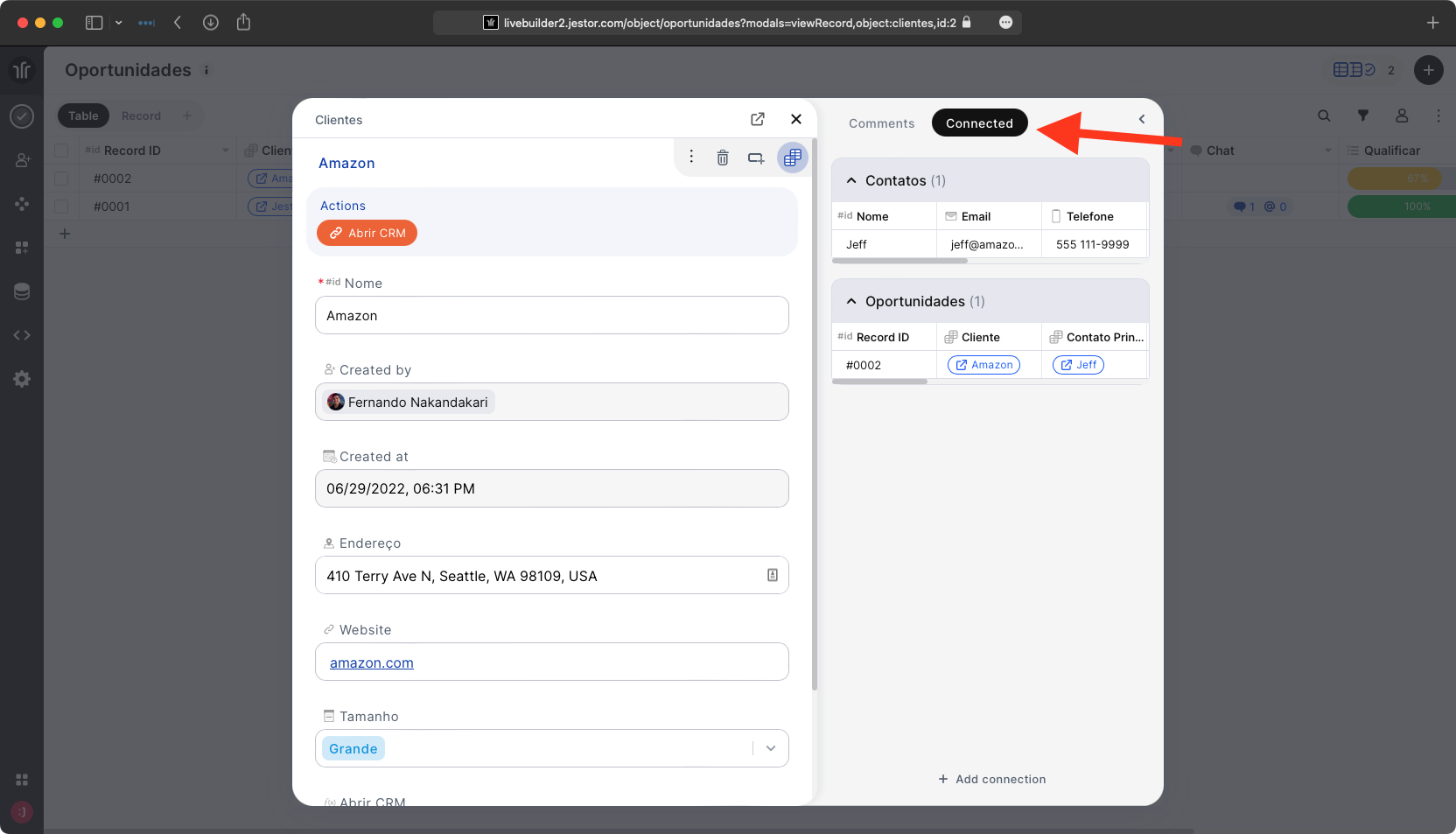Click the 555 111-9999 phone cell

[1094, 244]
